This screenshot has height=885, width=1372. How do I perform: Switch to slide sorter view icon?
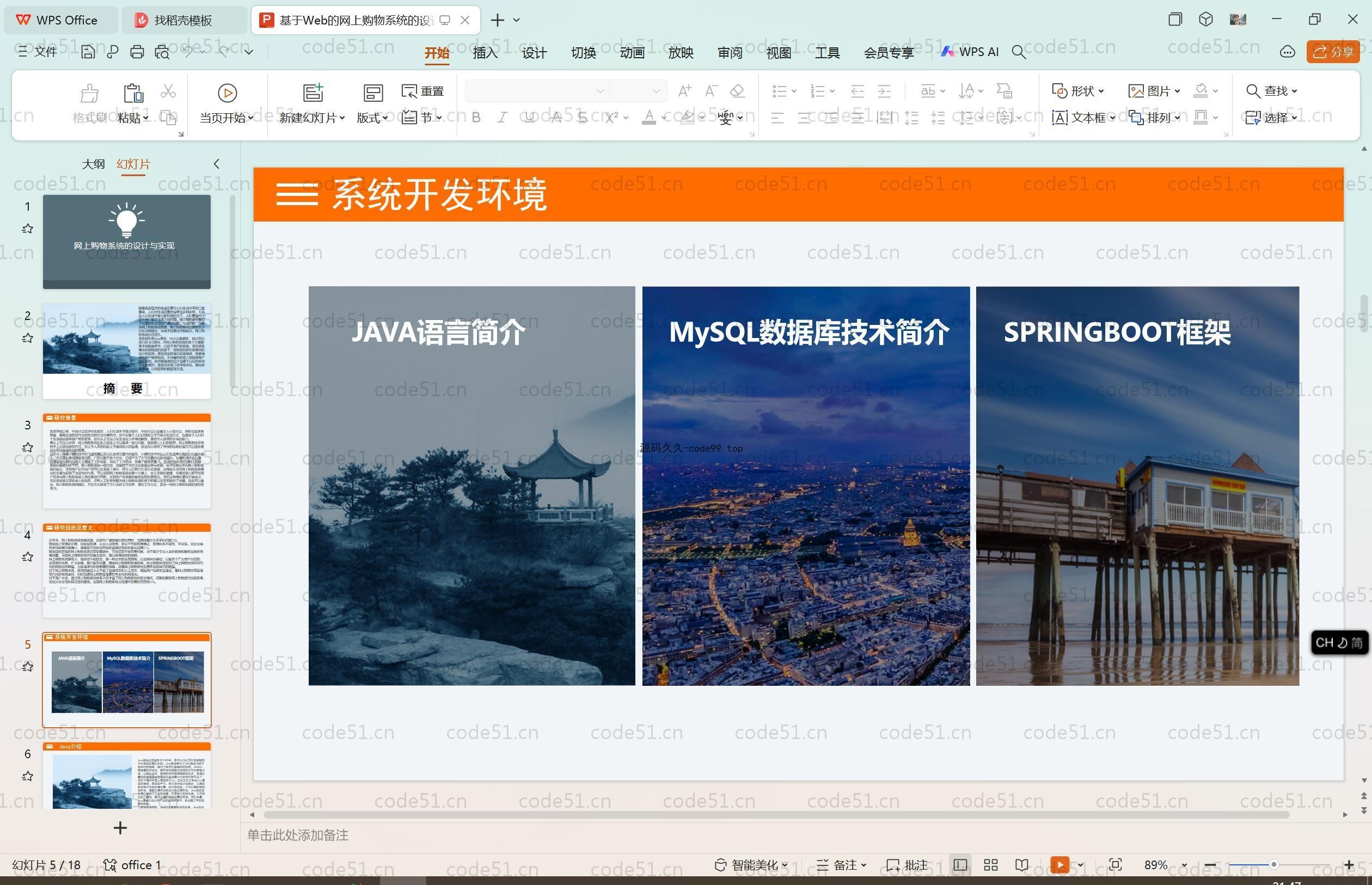coord(990,864)
